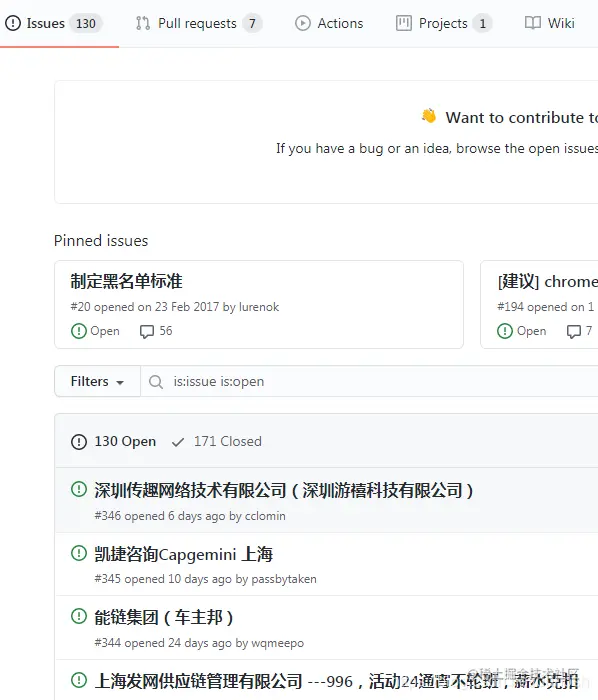
Task: Click '#346 opened 6 days ago' text
Action: click(160, 516)
